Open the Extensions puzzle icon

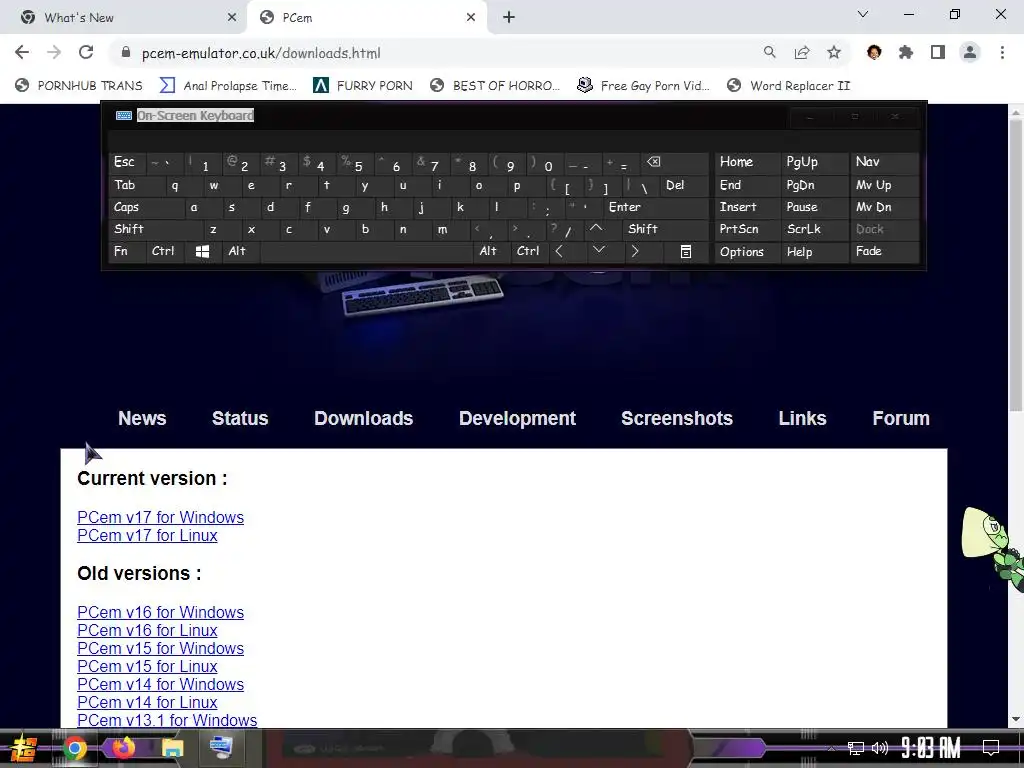[906, 53]
